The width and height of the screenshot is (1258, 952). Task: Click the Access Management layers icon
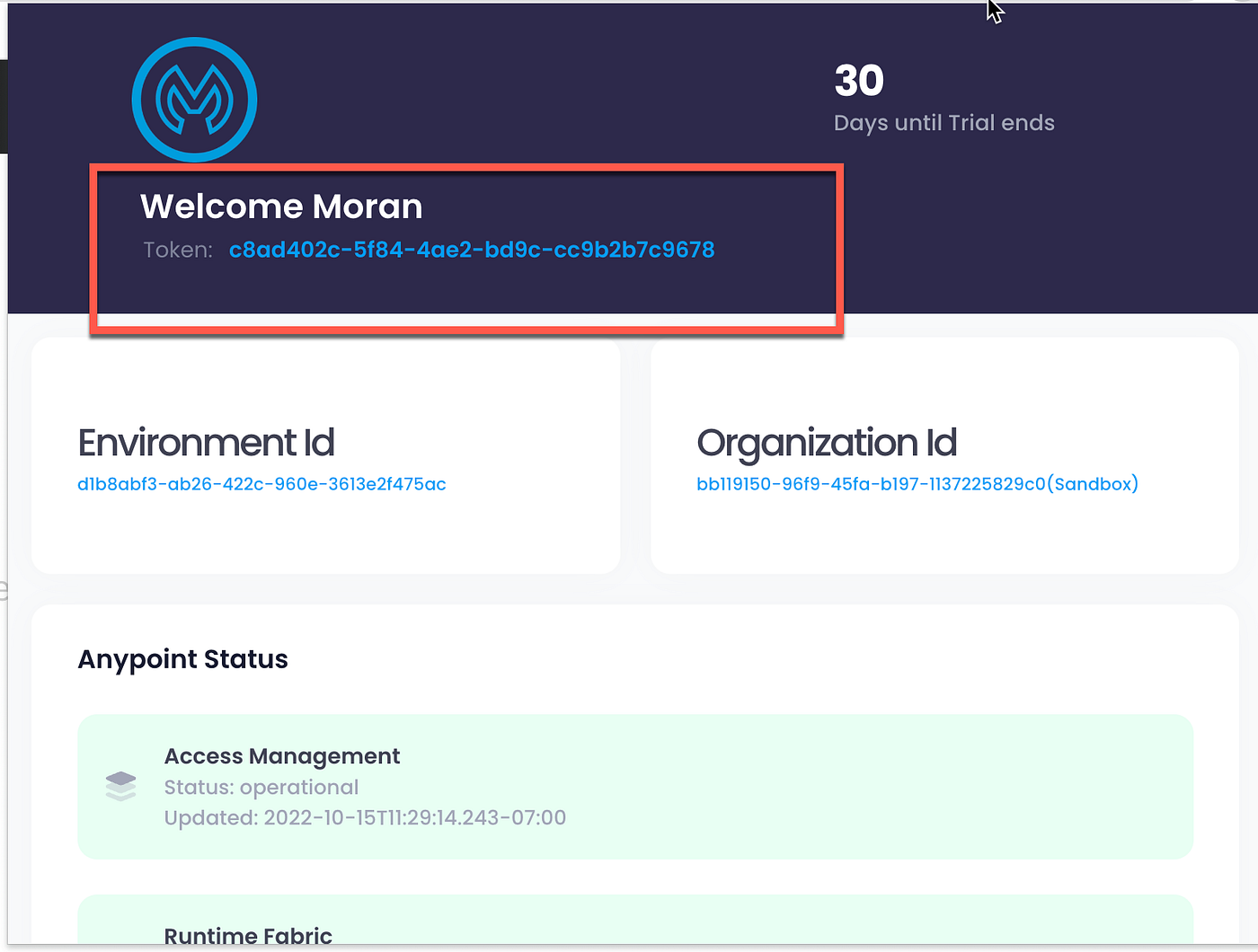120,786
